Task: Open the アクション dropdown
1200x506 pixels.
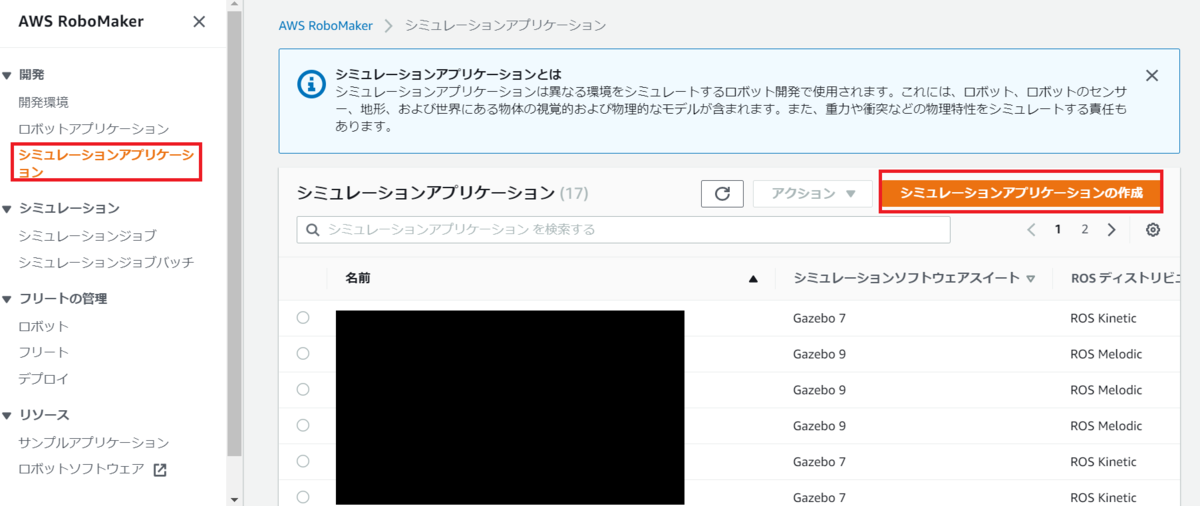Action: pyautogui.click(x=812, y=194)
